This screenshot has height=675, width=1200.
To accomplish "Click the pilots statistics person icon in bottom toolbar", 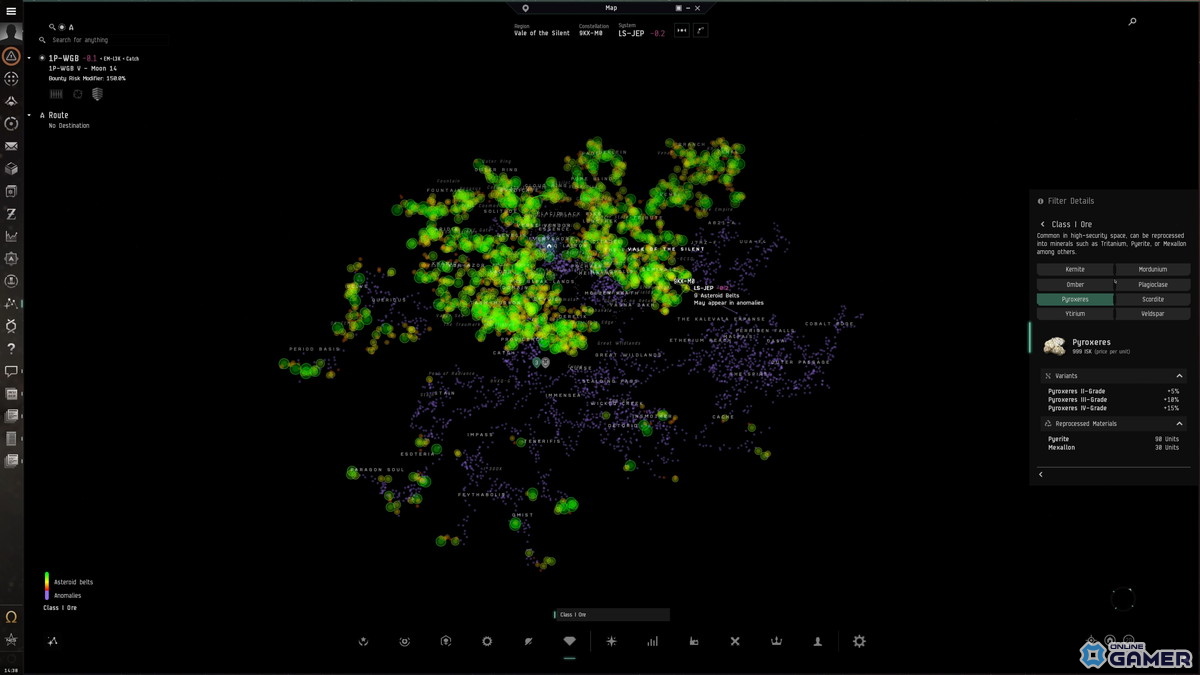I will (816, 641).
